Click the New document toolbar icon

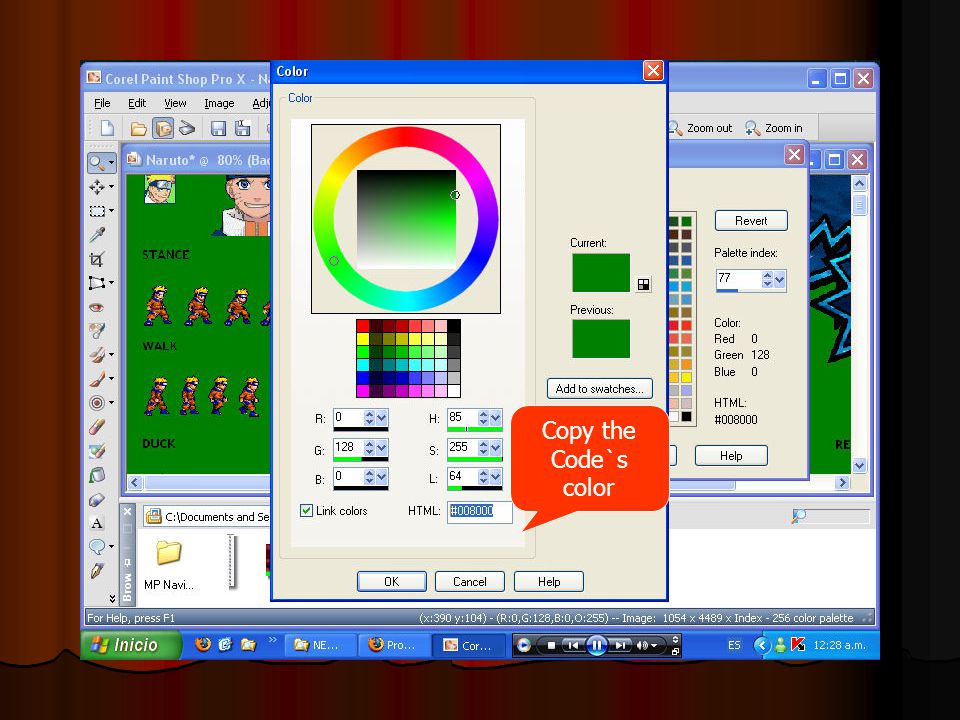tap(107, 127)
